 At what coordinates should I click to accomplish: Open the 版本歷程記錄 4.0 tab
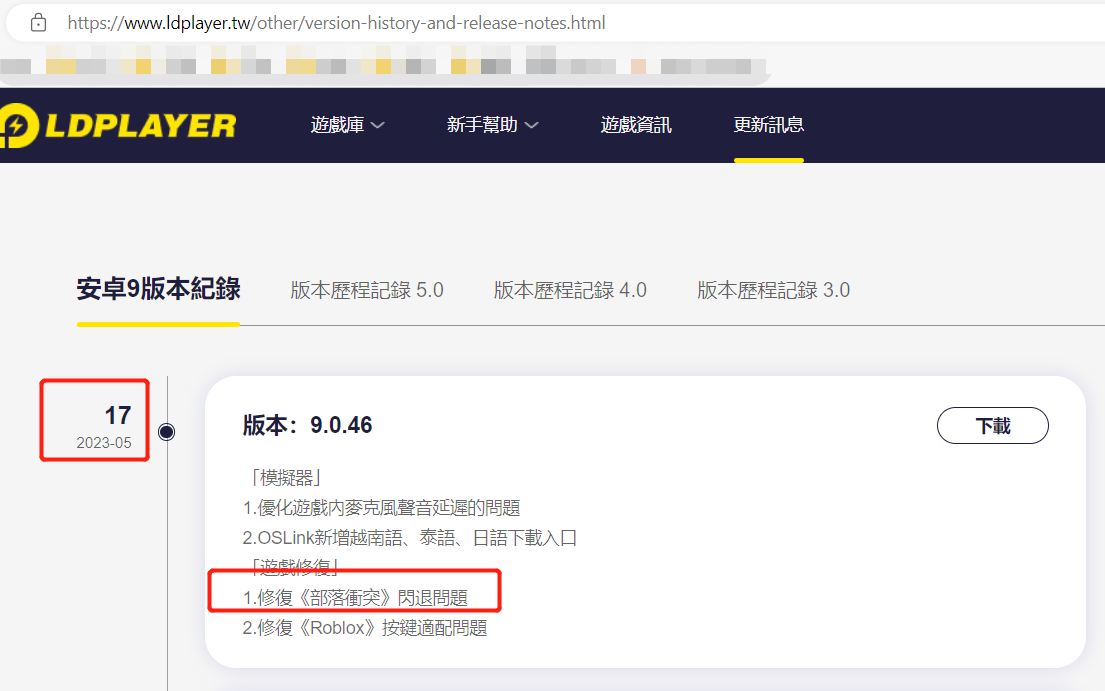point(570,290)
